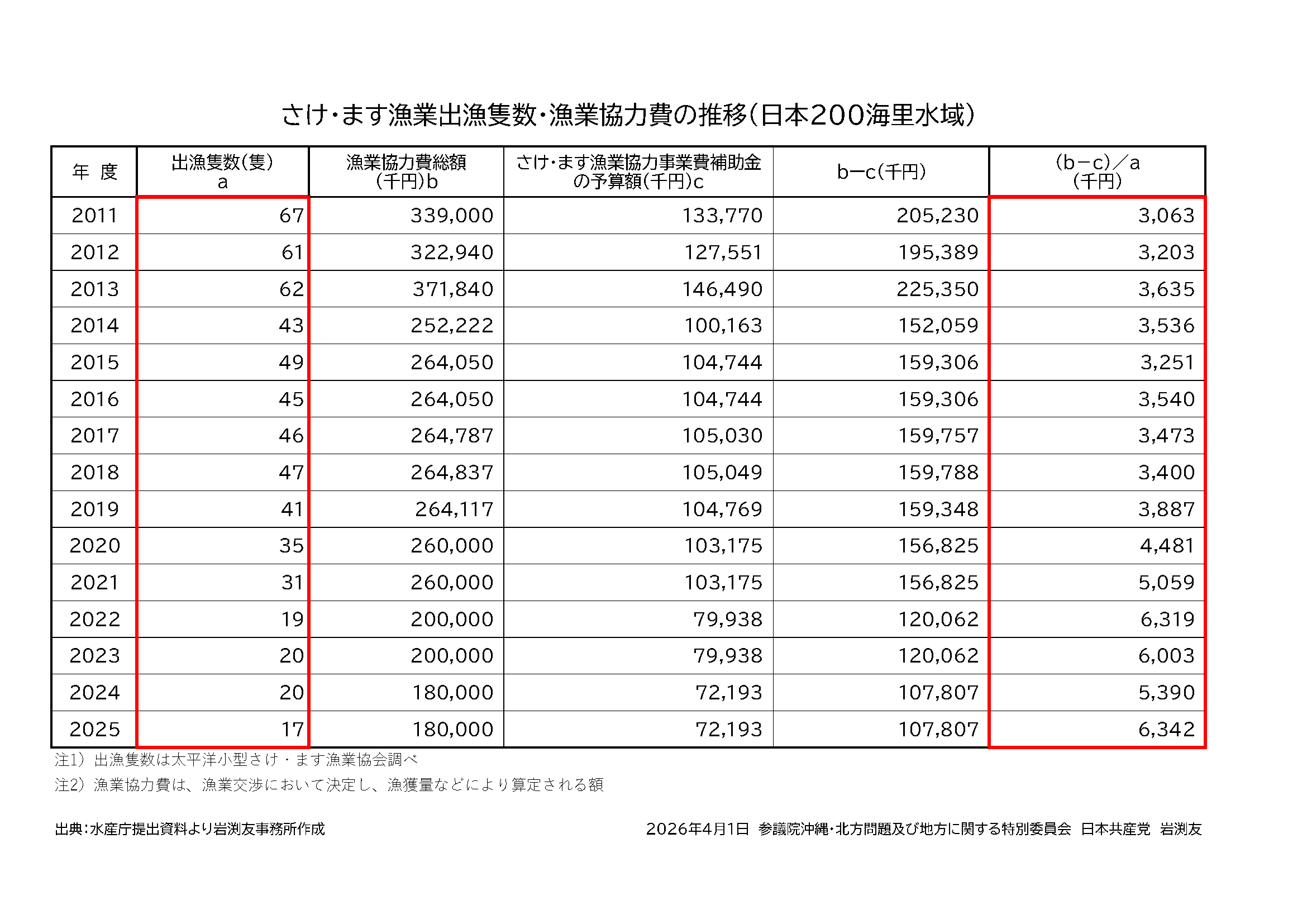Click the 6,342 value in last row
The width and height of the screenshot is (1307, 924).
pyautogui.click(x=1165, y=730)
